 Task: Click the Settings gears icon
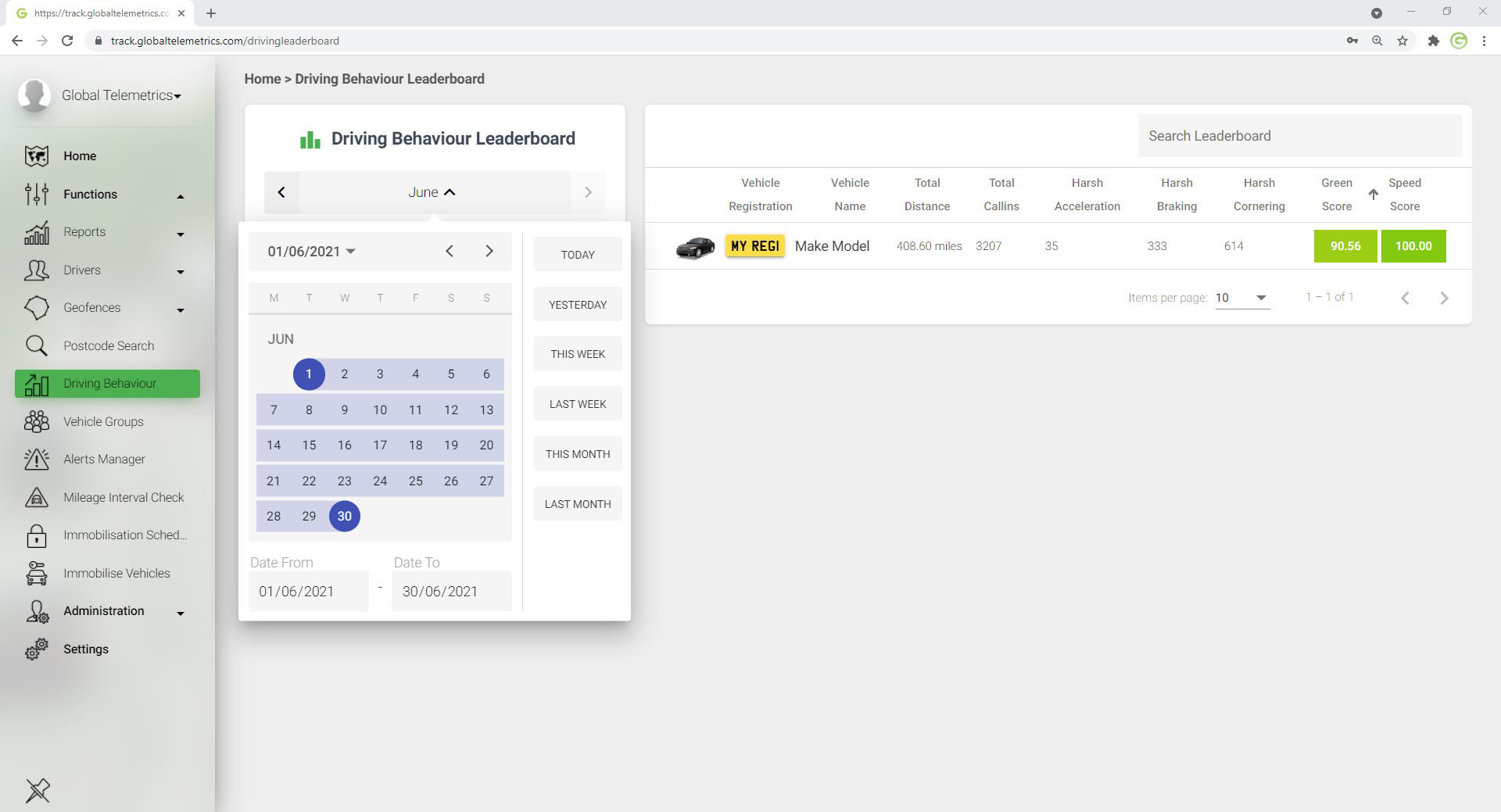point(37,649)
